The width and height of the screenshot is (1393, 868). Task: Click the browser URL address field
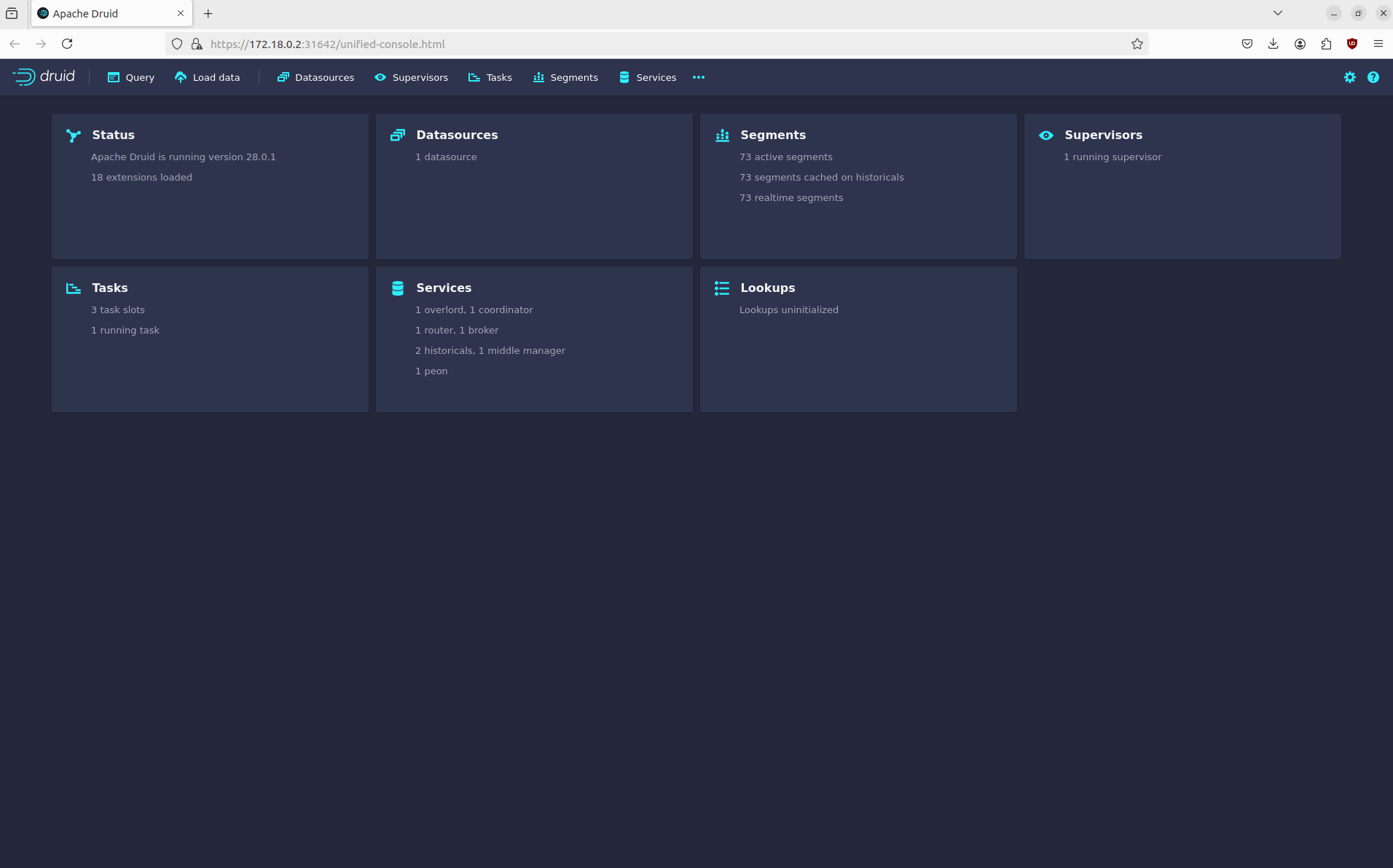pos(656,44)
